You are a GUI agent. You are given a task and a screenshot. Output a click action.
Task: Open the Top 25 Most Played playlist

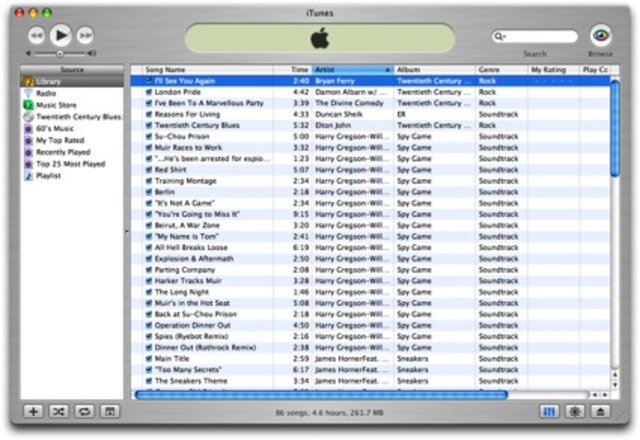click(x=72, y=164)
